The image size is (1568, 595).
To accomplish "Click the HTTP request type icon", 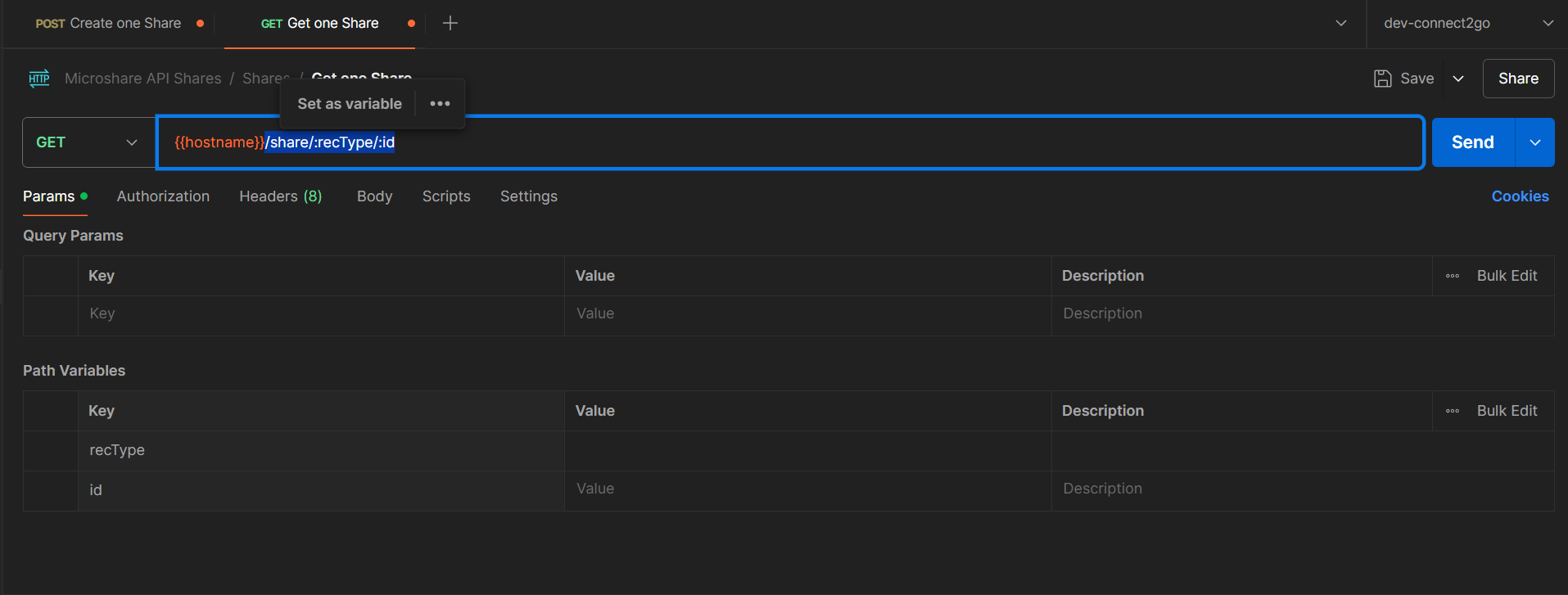I will click(39, 79).
